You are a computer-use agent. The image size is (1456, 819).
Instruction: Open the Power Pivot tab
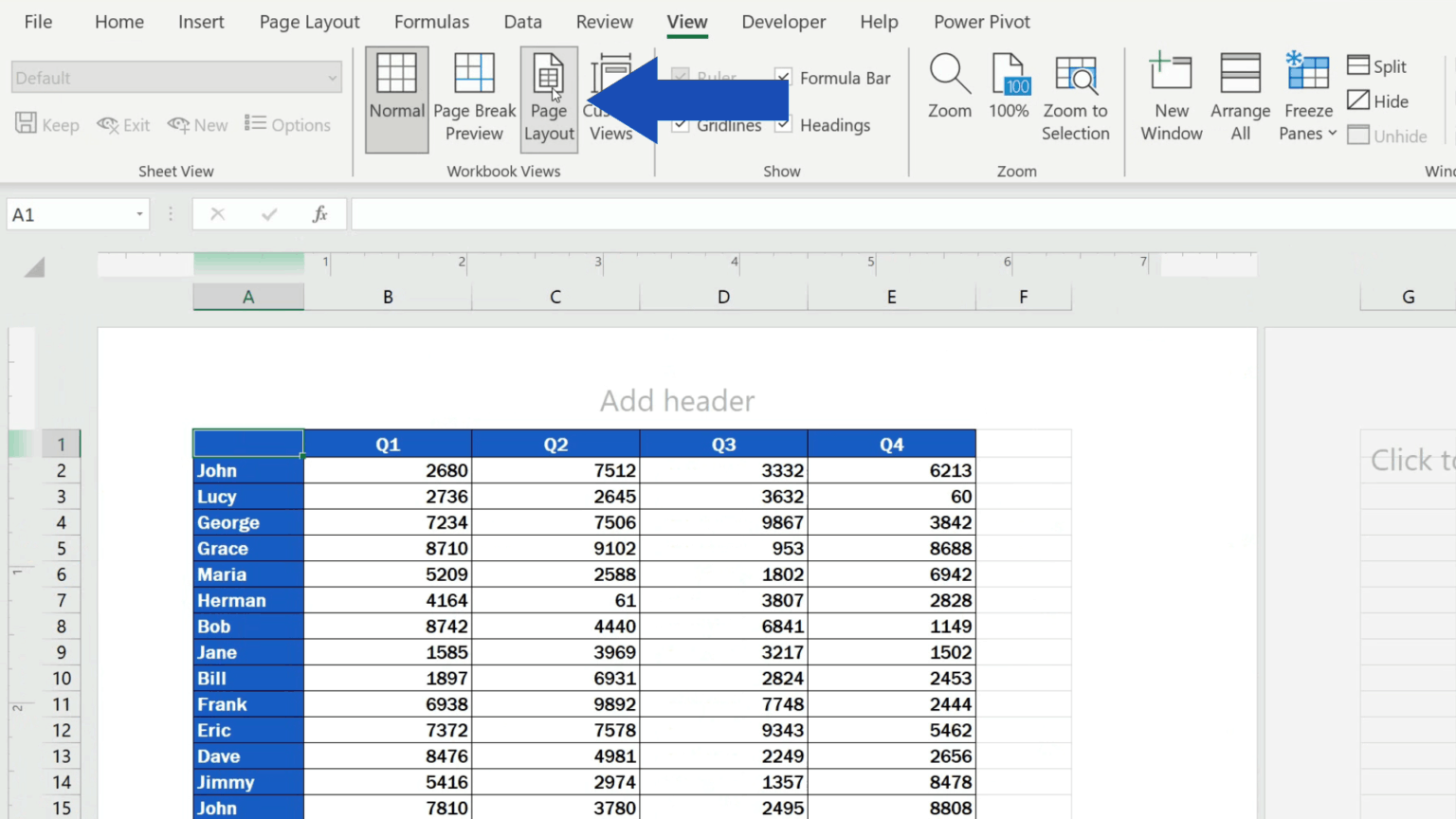(981, 21)
